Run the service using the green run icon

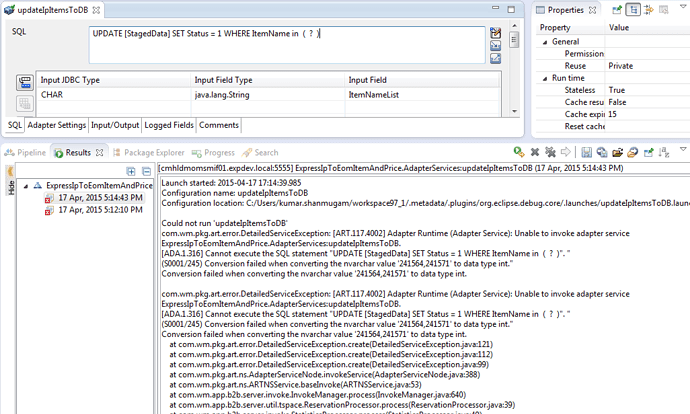[519, 152]
